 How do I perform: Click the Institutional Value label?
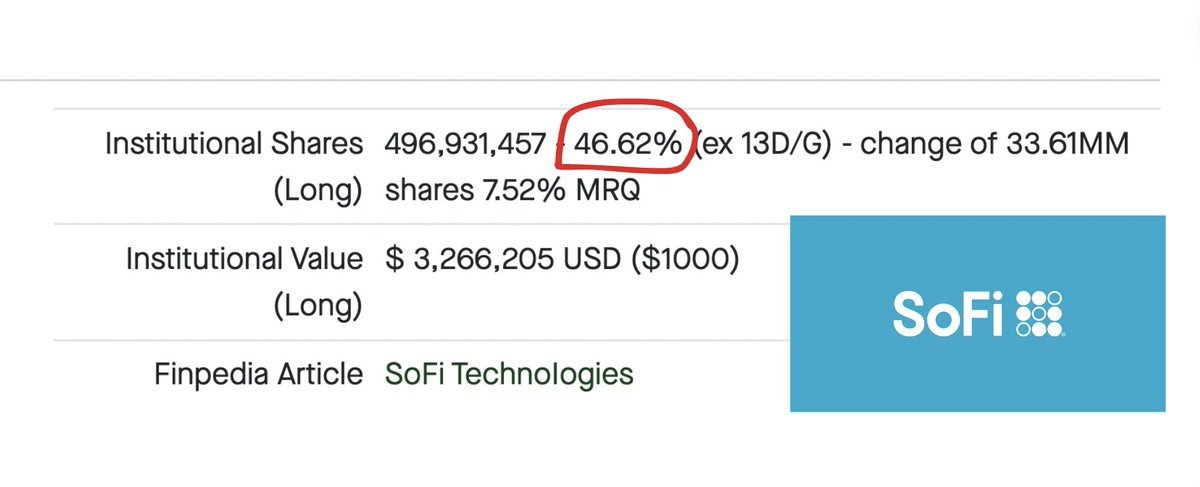[245, 260]
